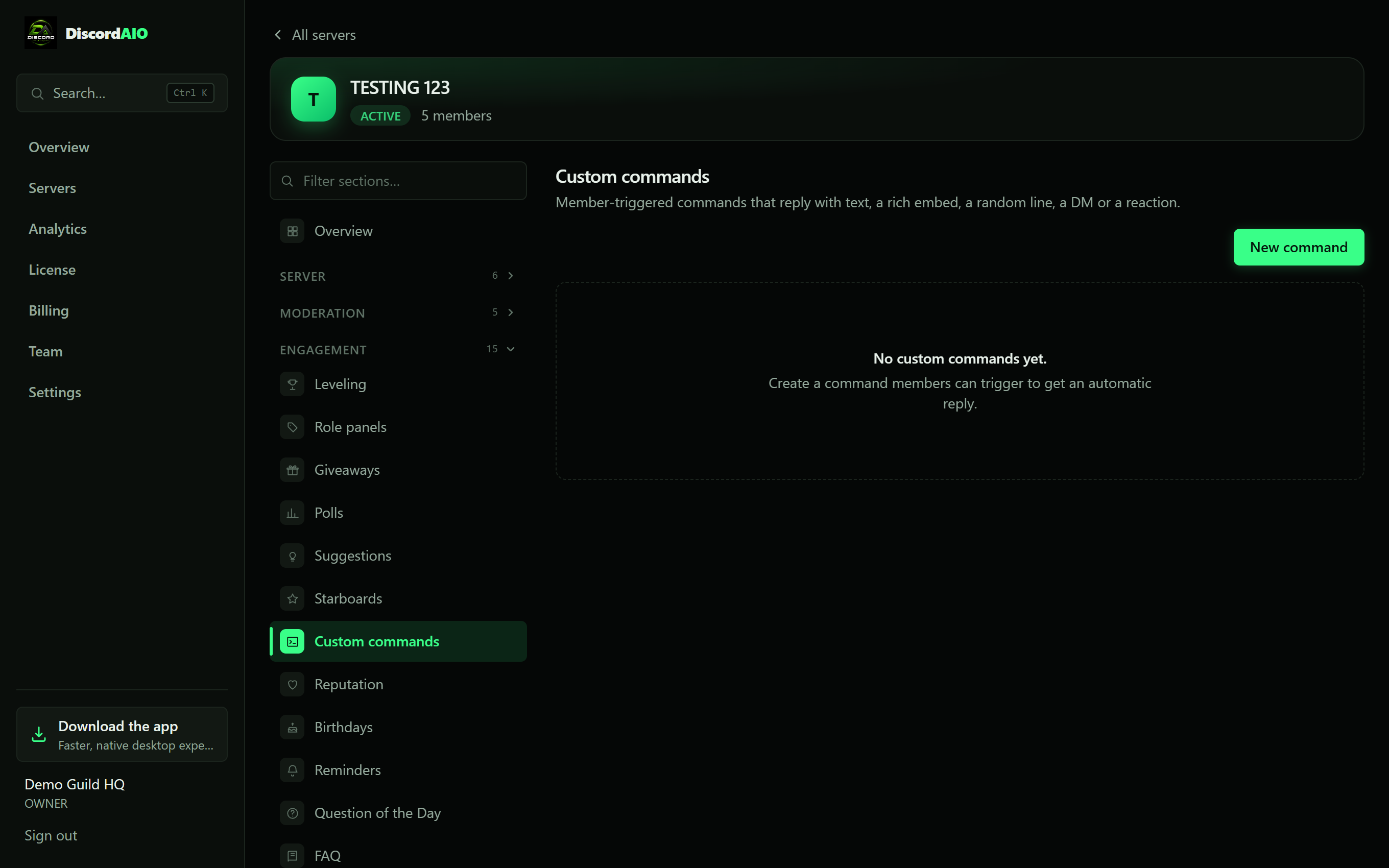The height and width of the screenshot is (868, 1389).
Task: Click the Download the app card
Action: (122, 734)
